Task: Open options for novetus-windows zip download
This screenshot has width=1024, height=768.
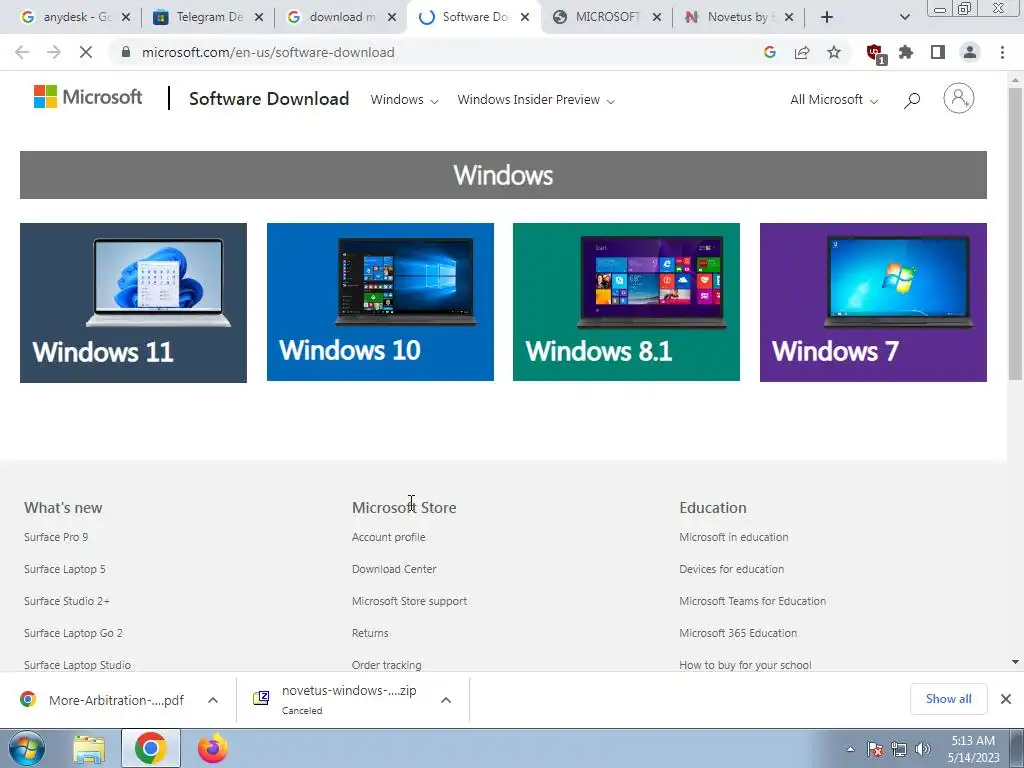Action: 446,700
